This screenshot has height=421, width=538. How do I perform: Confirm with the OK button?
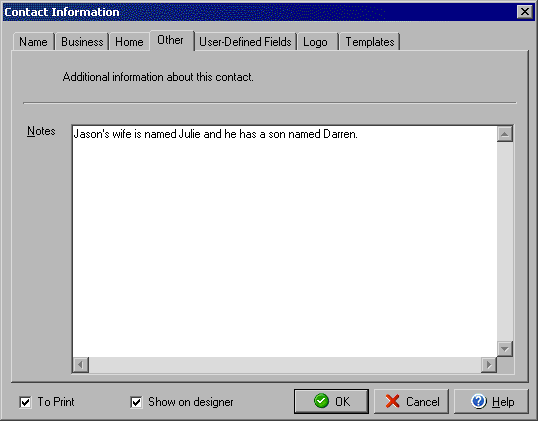(331, 401)
